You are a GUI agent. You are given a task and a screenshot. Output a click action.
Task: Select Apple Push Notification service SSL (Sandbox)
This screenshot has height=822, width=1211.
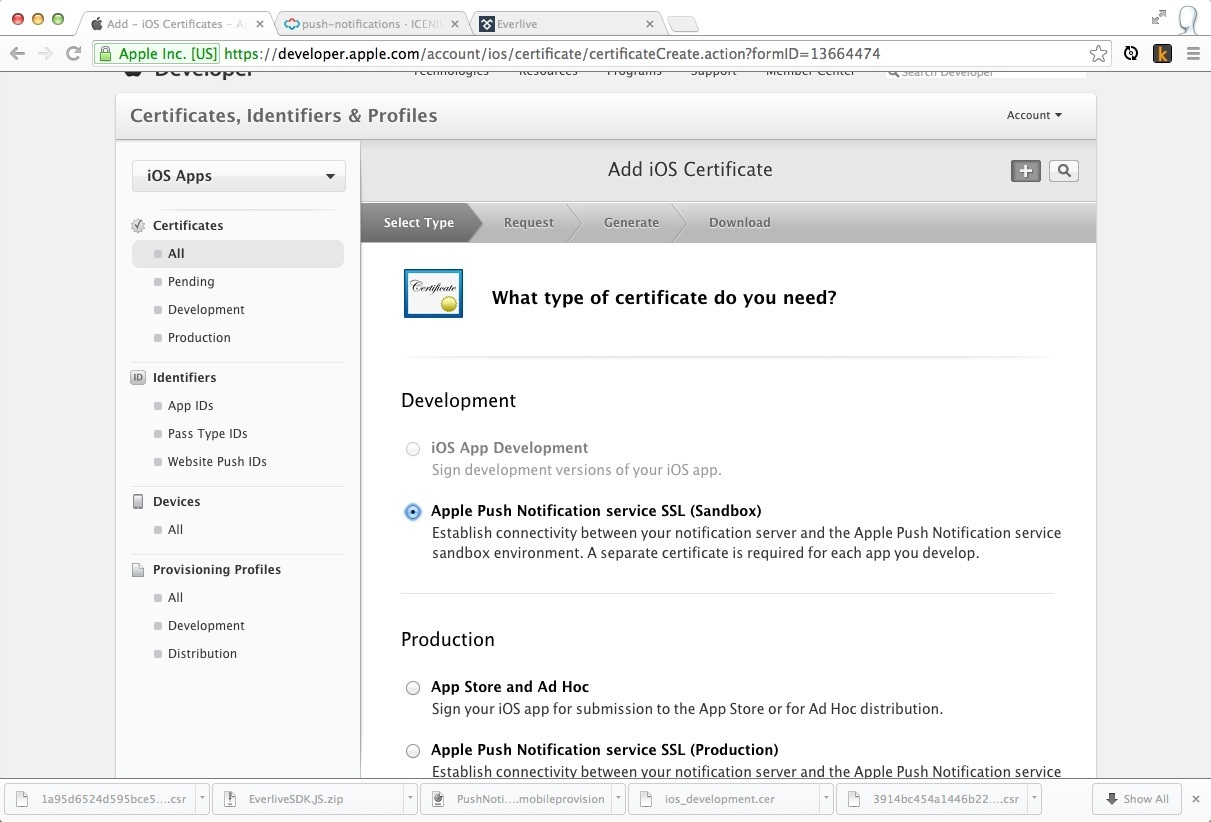point(413,512)
